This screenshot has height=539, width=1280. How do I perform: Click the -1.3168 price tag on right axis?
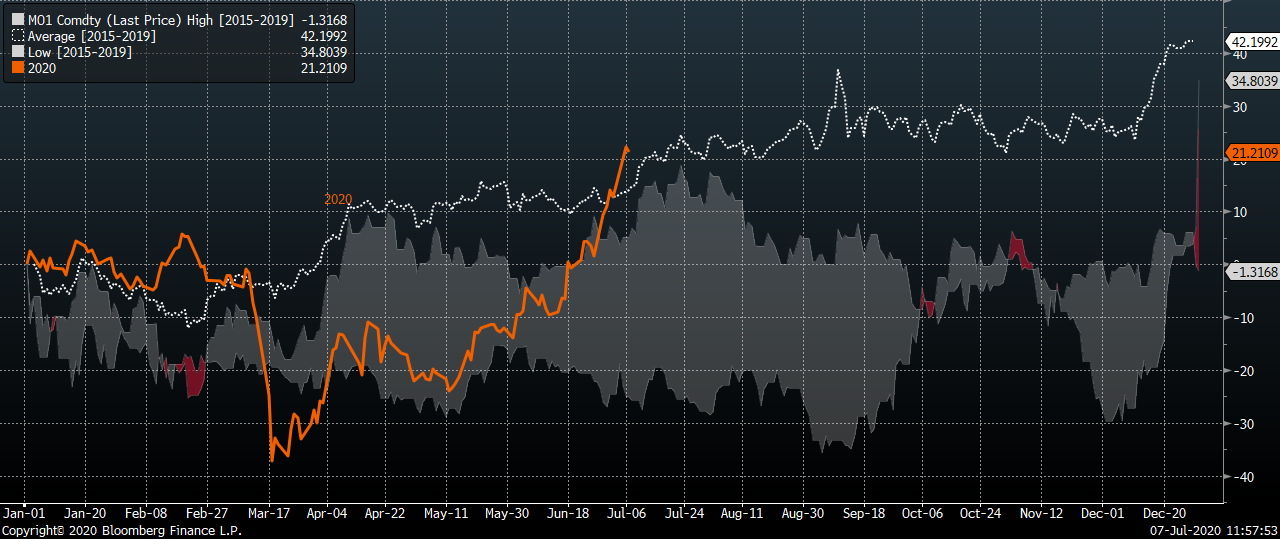[1252, 272]
